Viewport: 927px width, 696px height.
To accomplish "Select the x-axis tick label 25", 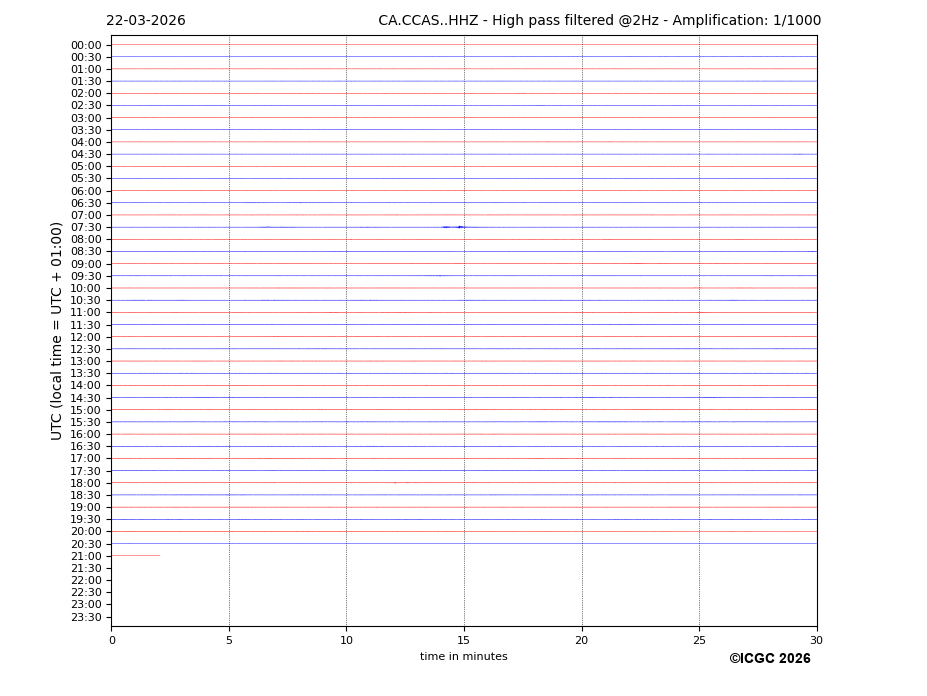I will pos(699,640).
